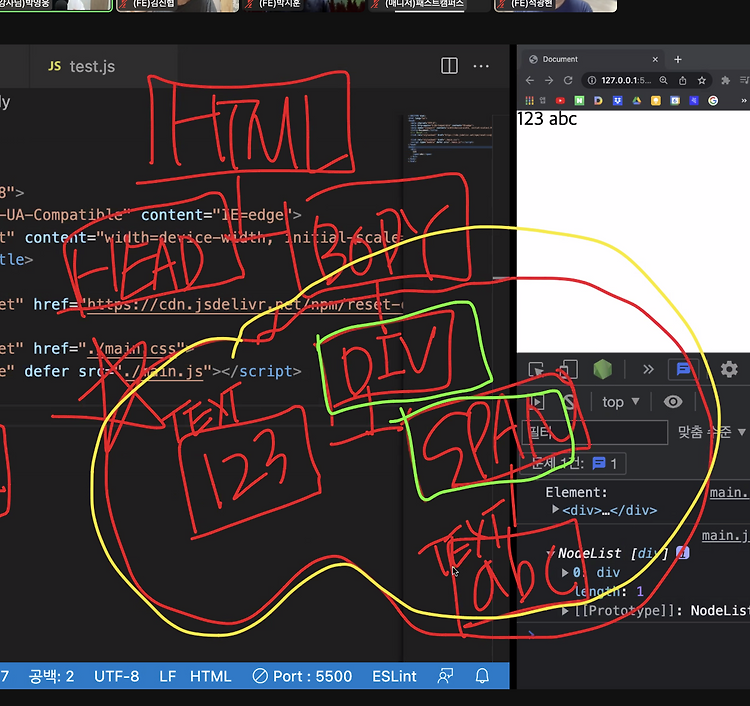Open the issues message badge in DevTools
The width and height of the screenshot is (750, 706).
[x=684, y=369]
